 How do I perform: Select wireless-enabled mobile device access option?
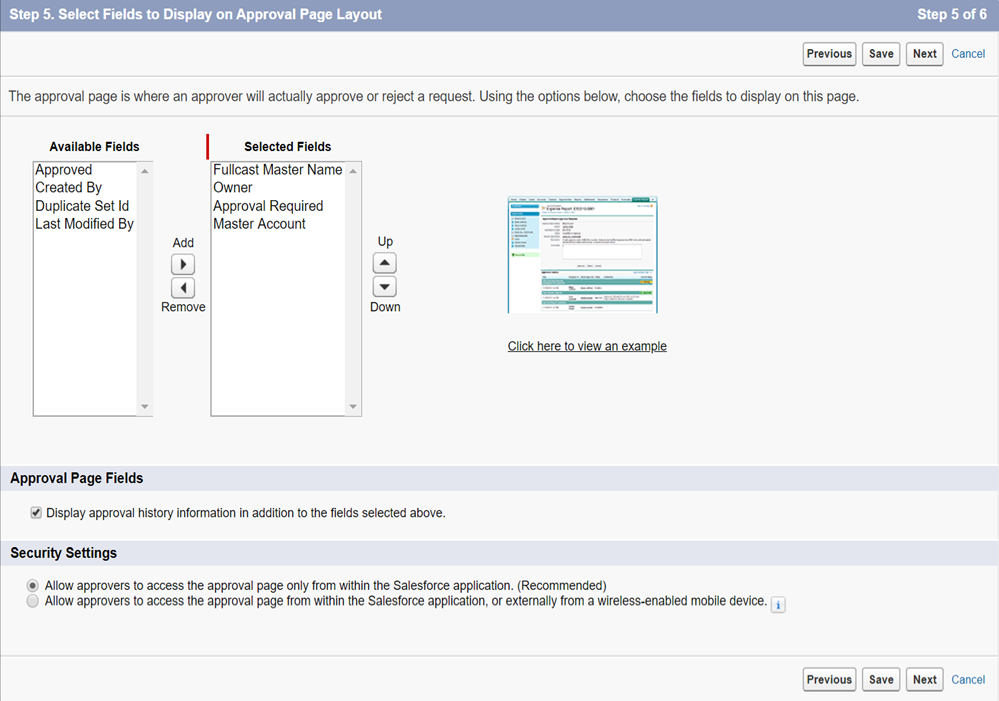coord(32,601)
